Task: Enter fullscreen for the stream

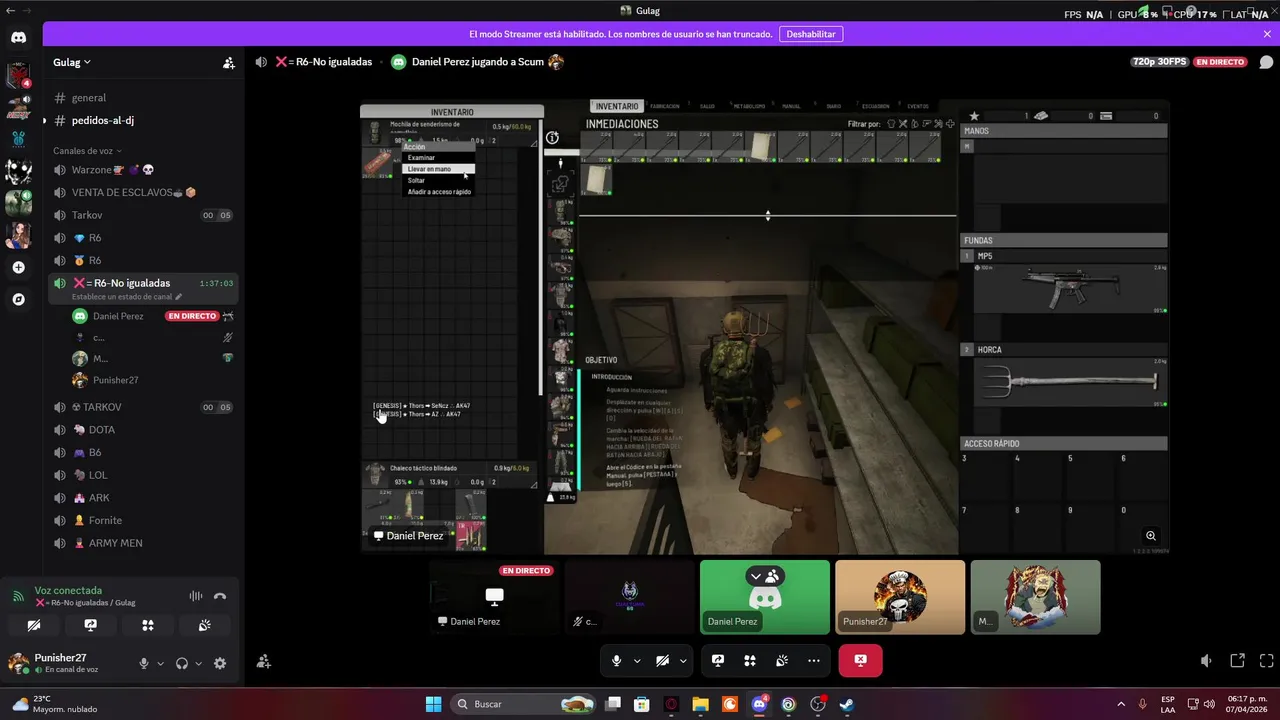Action: [1267, 661]
